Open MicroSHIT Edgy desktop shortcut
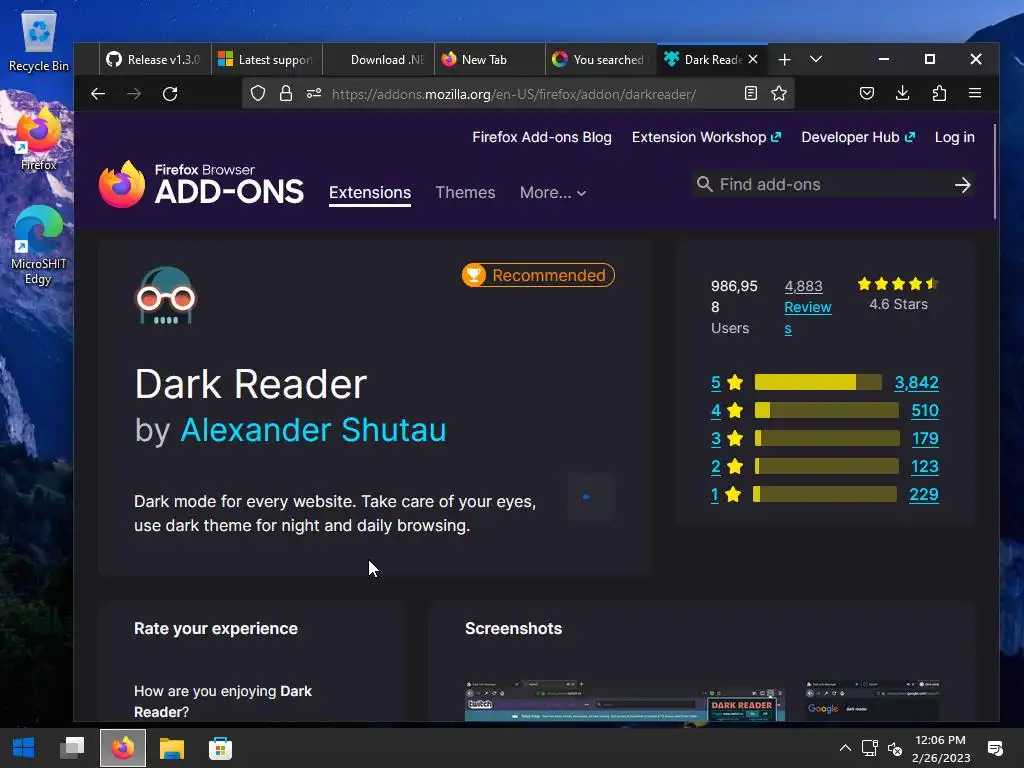The width and height of the screenshot is (1024, 768). click(x=39, y=246)
